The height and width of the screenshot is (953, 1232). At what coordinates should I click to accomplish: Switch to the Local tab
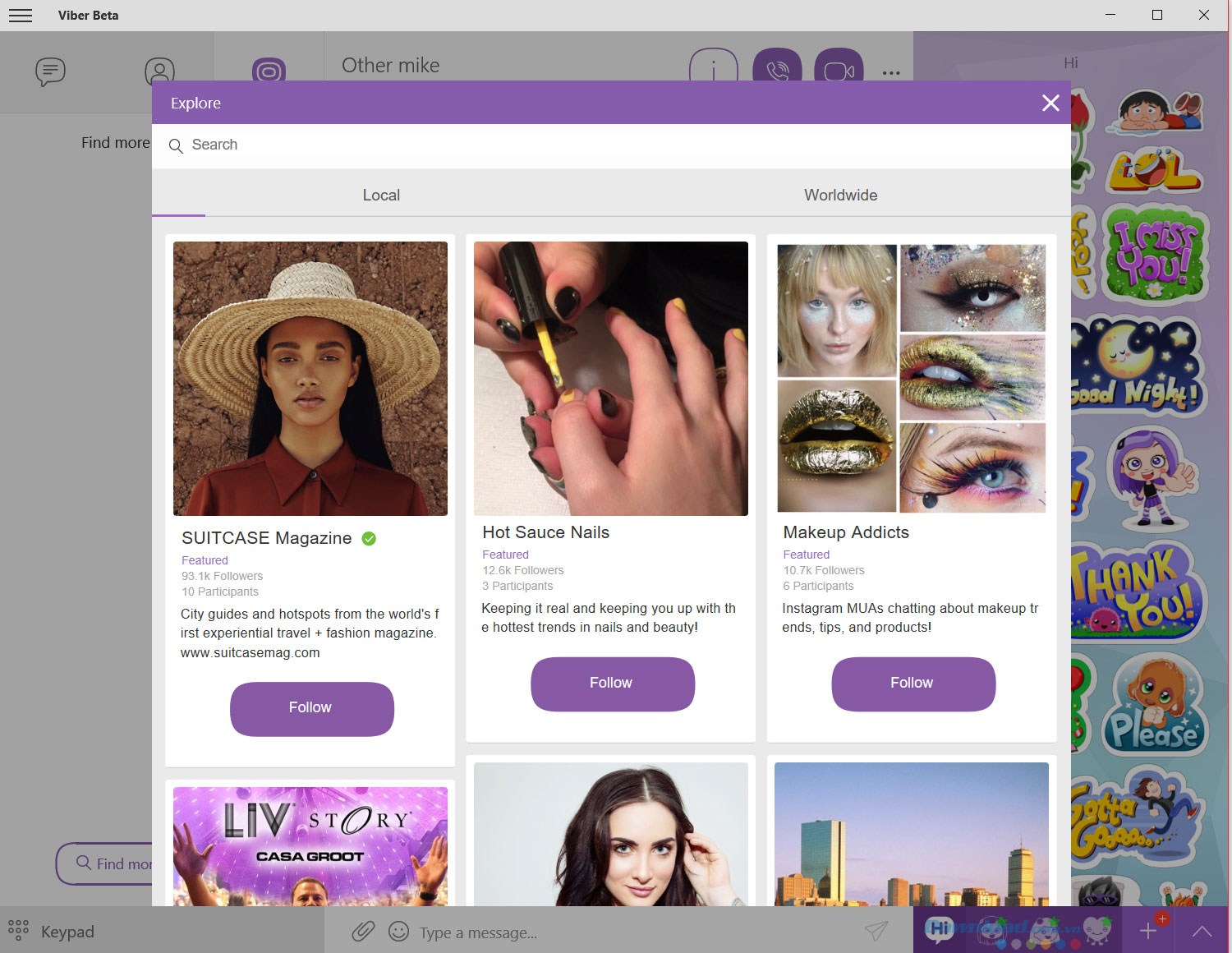tap(381, 196)
